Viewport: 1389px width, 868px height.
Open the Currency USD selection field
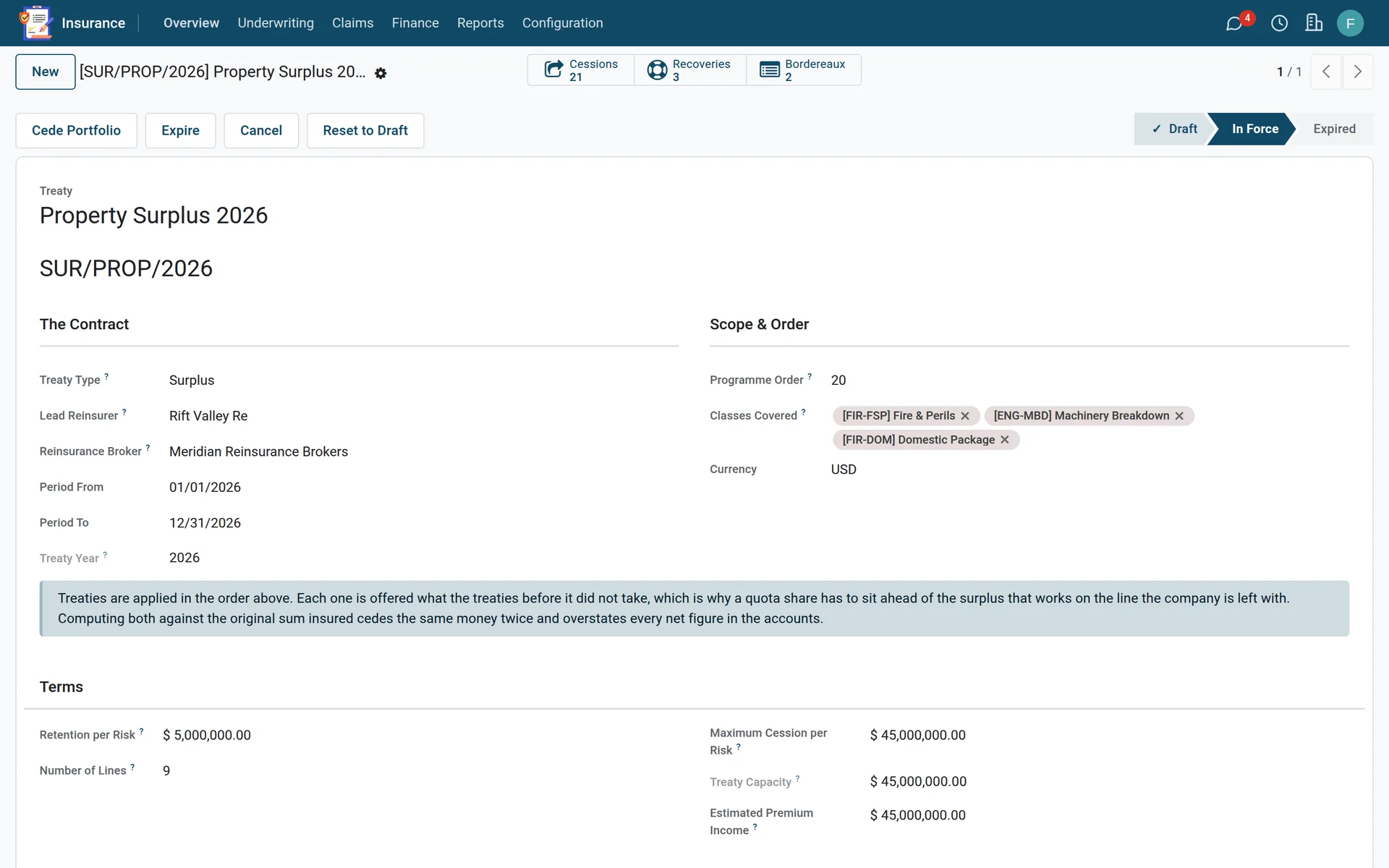1089,469
